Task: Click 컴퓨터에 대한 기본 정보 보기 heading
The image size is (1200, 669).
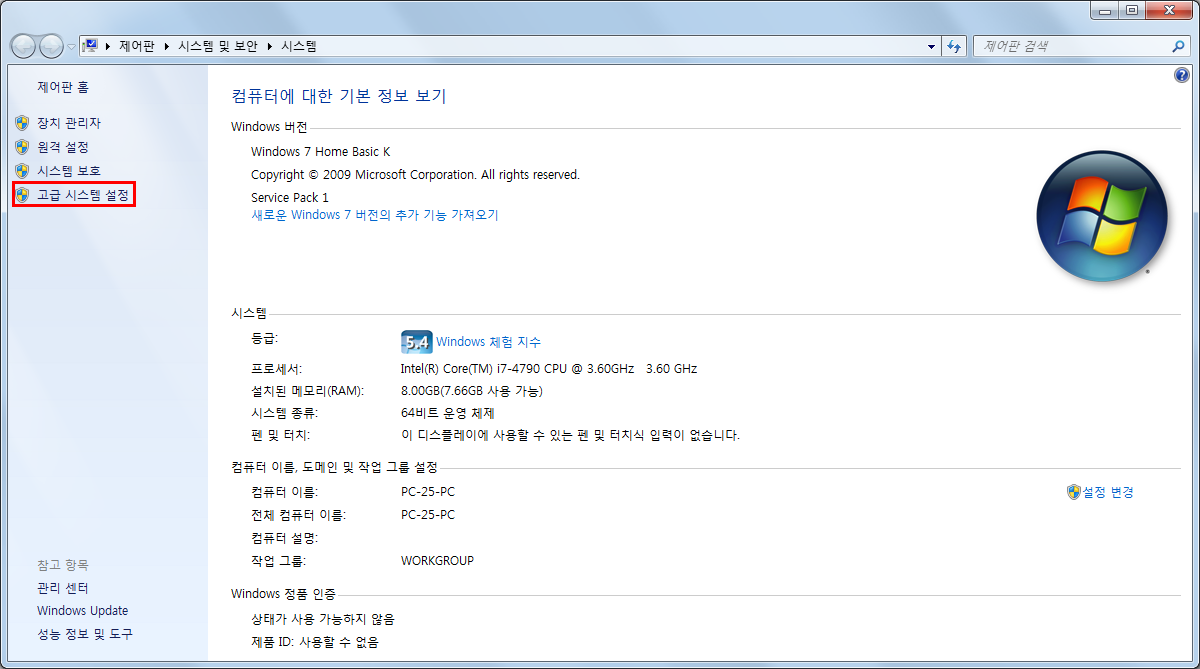Action: 339,96
